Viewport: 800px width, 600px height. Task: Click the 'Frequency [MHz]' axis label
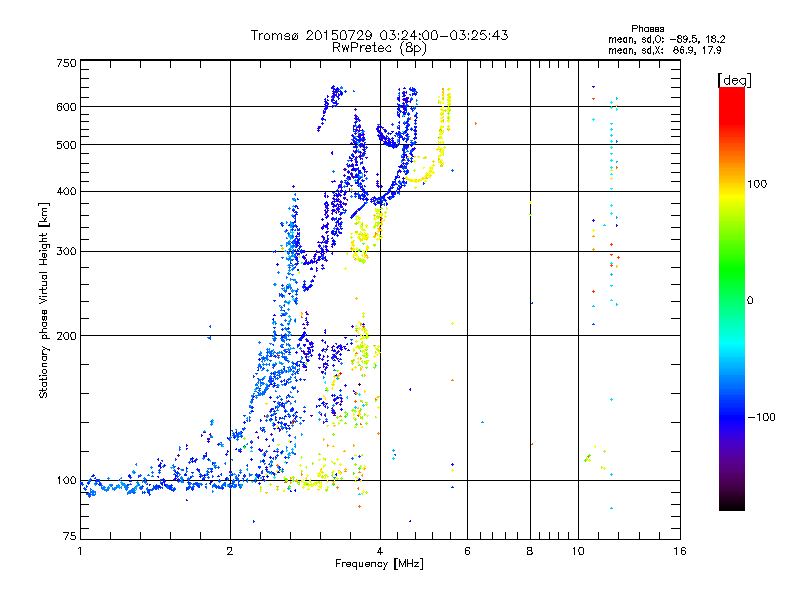point(379,564)
